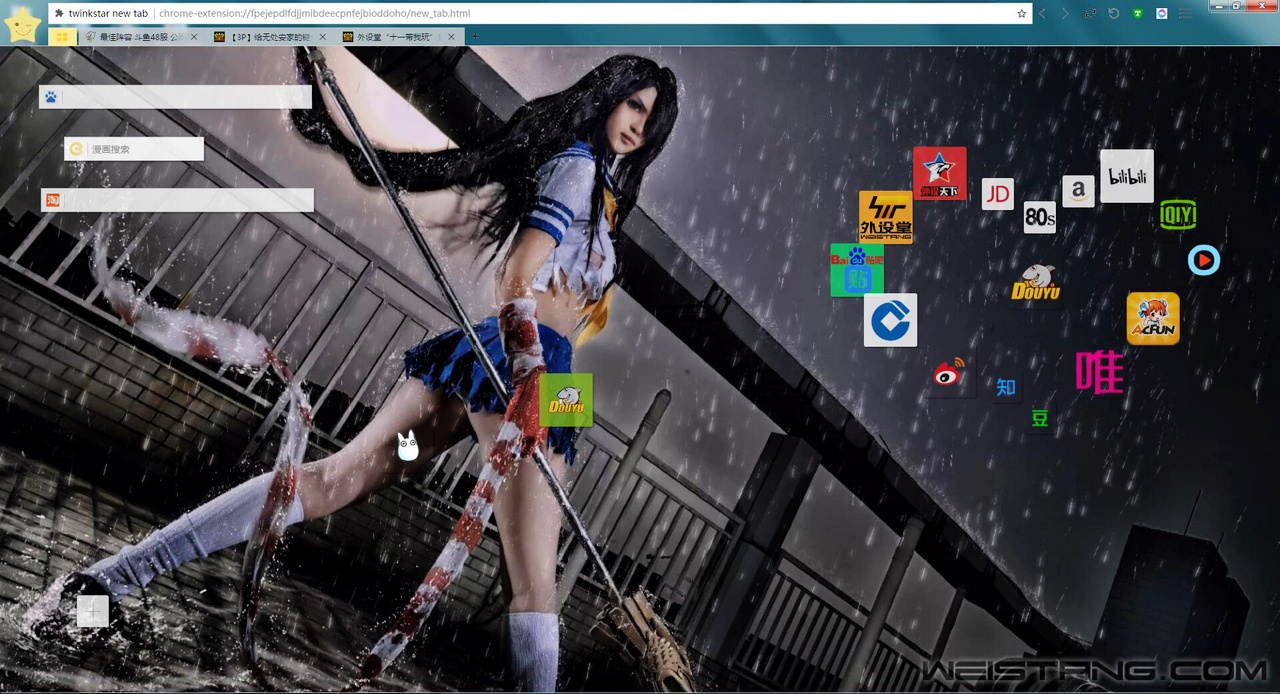
Task: Focus the Taobao search input field
Action: [x=177, y=200]
